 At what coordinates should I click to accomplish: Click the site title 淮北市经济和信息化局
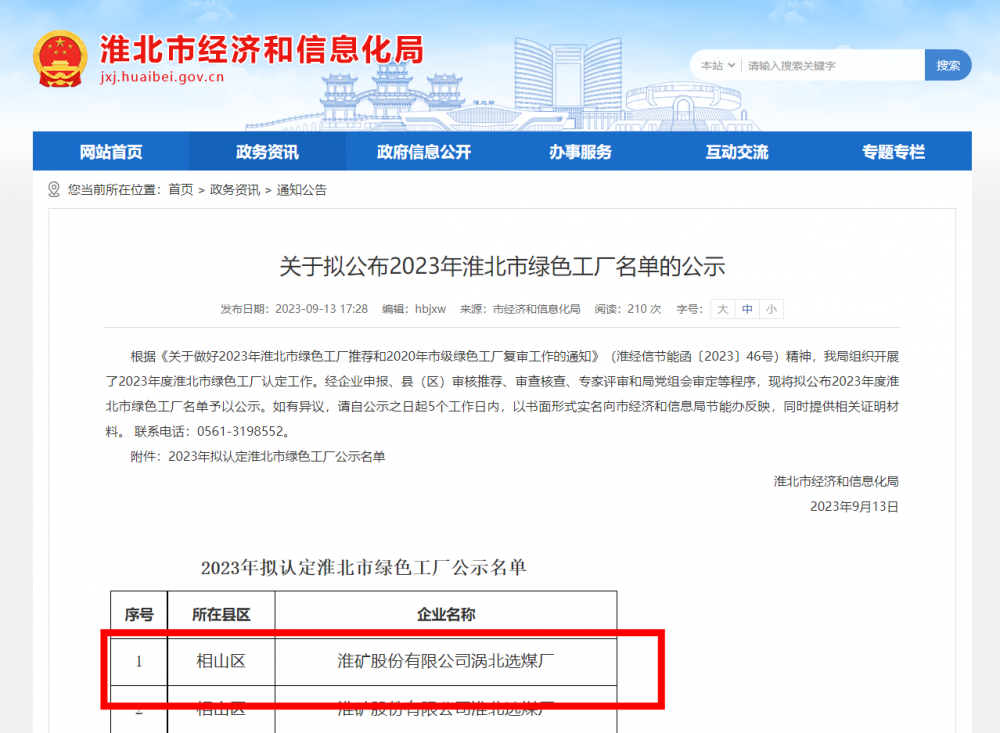point(261,49)
